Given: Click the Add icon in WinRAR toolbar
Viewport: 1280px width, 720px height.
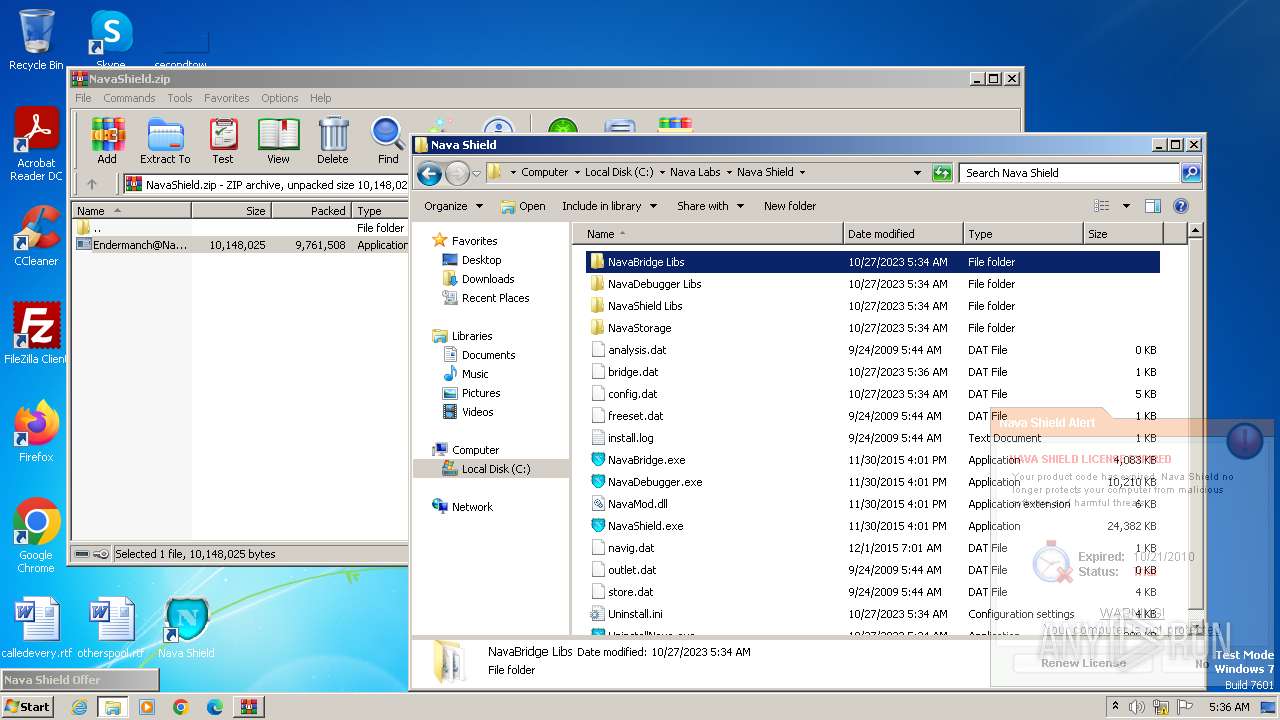Looking at the screenshot, I should coord(107,141).
